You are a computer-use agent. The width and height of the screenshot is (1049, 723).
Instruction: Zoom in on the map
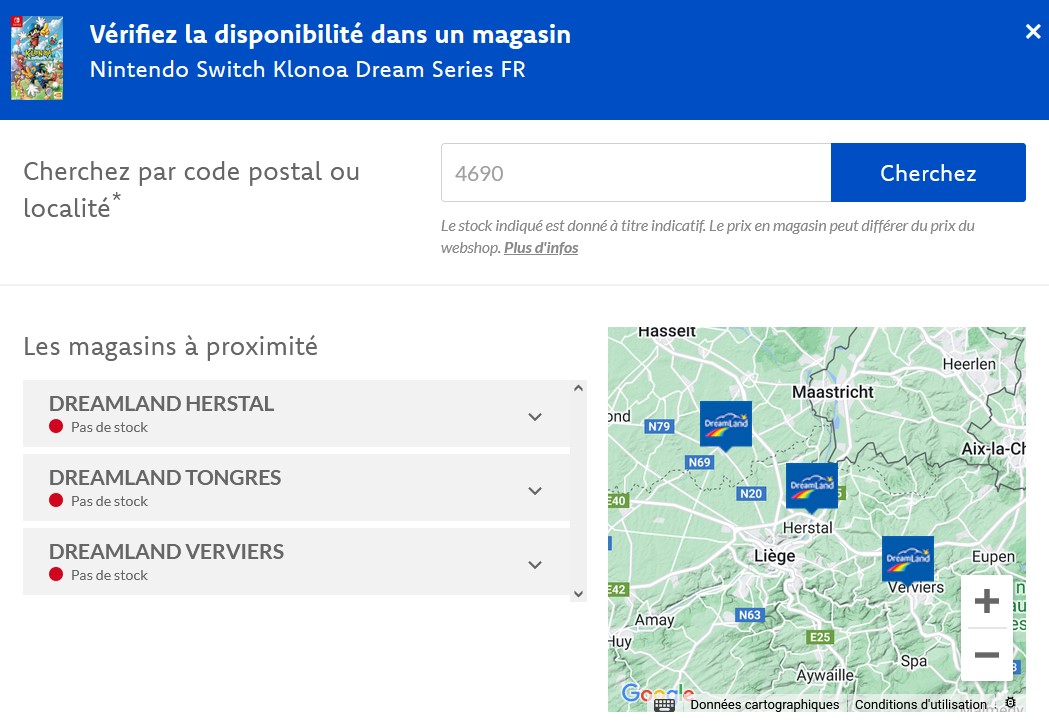[x=987, y=601]
